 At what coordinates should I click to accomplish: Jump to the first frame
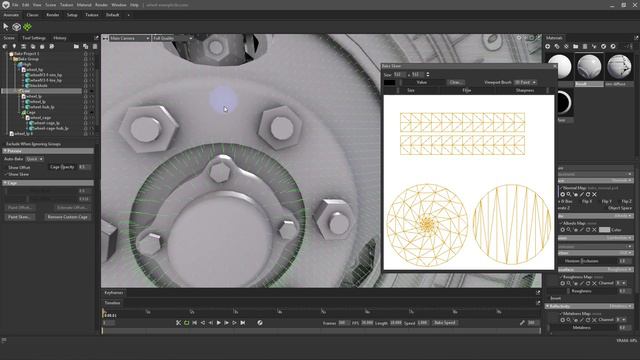tap(195, 323)
